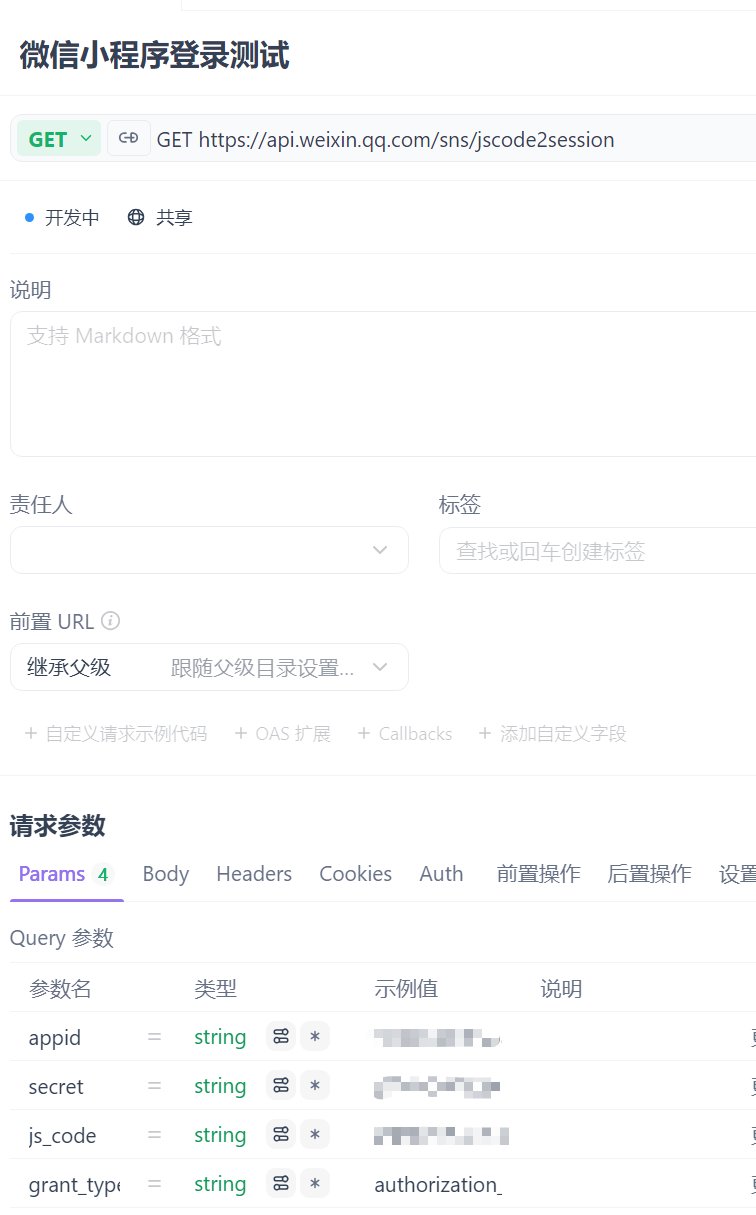Image resolution: width=756 pixels, height=1215 pixels.
Task: Toggle the secret required asterisk
Action: tap(315, 1086)
